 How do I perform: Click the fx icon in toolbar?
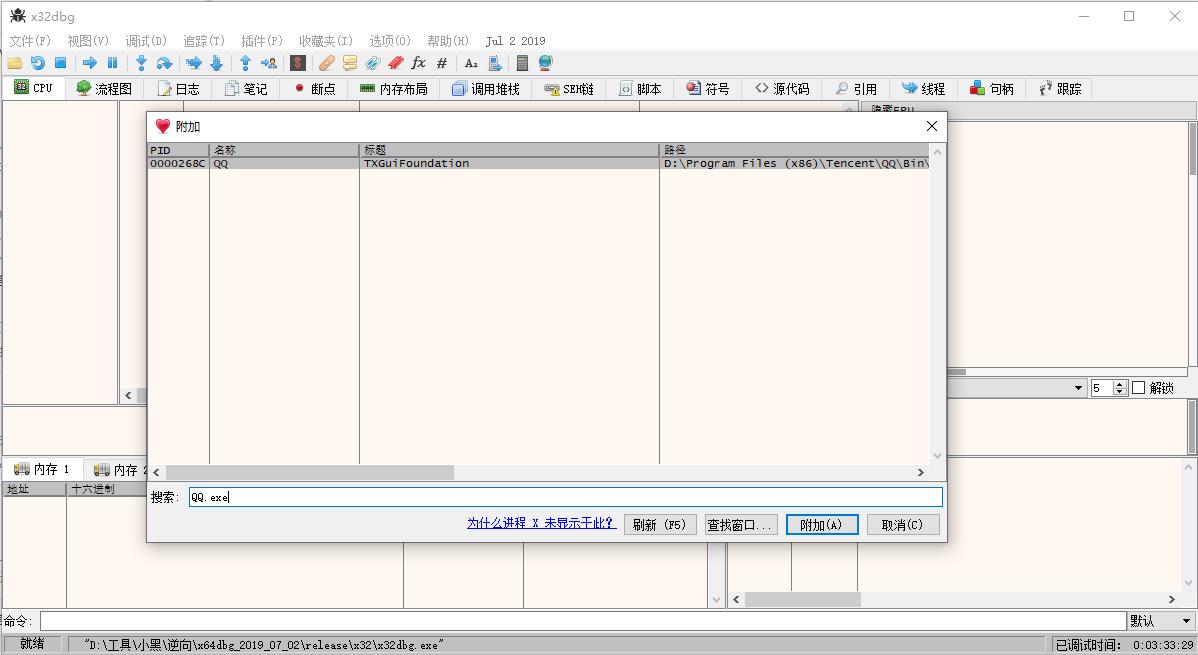pyautogui.click(x=418, y=62)
